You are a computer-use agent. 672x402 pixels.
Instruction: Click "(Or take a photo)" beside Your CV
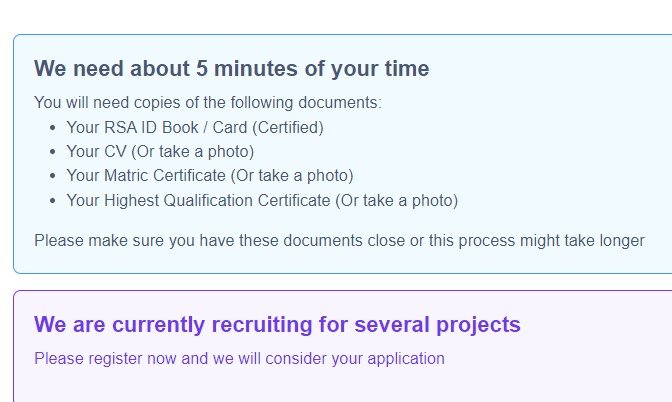[x=193, y=152]
